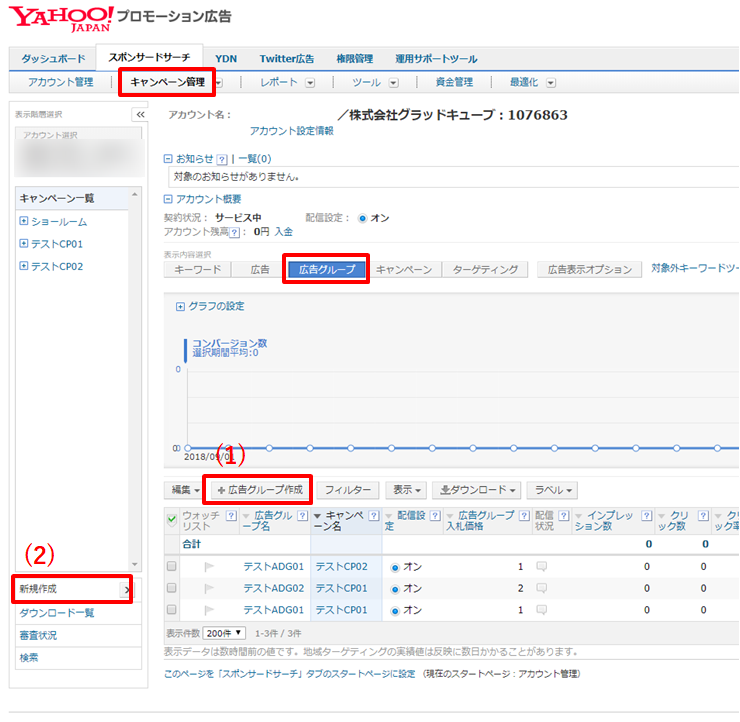Screen dimensions: 740x722
Task: Open 審査状況 link in sidebar
Action: point(38,636)
